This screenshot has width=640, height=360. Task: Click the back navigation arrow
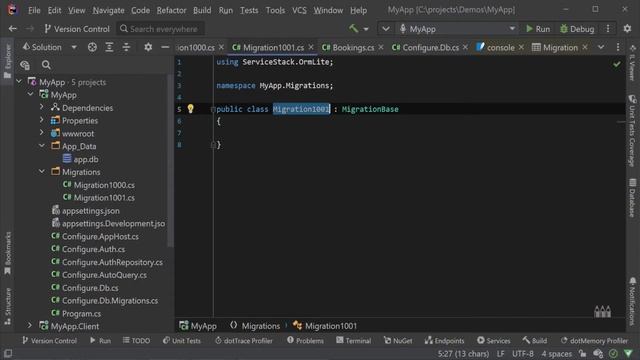pos(13,29)
